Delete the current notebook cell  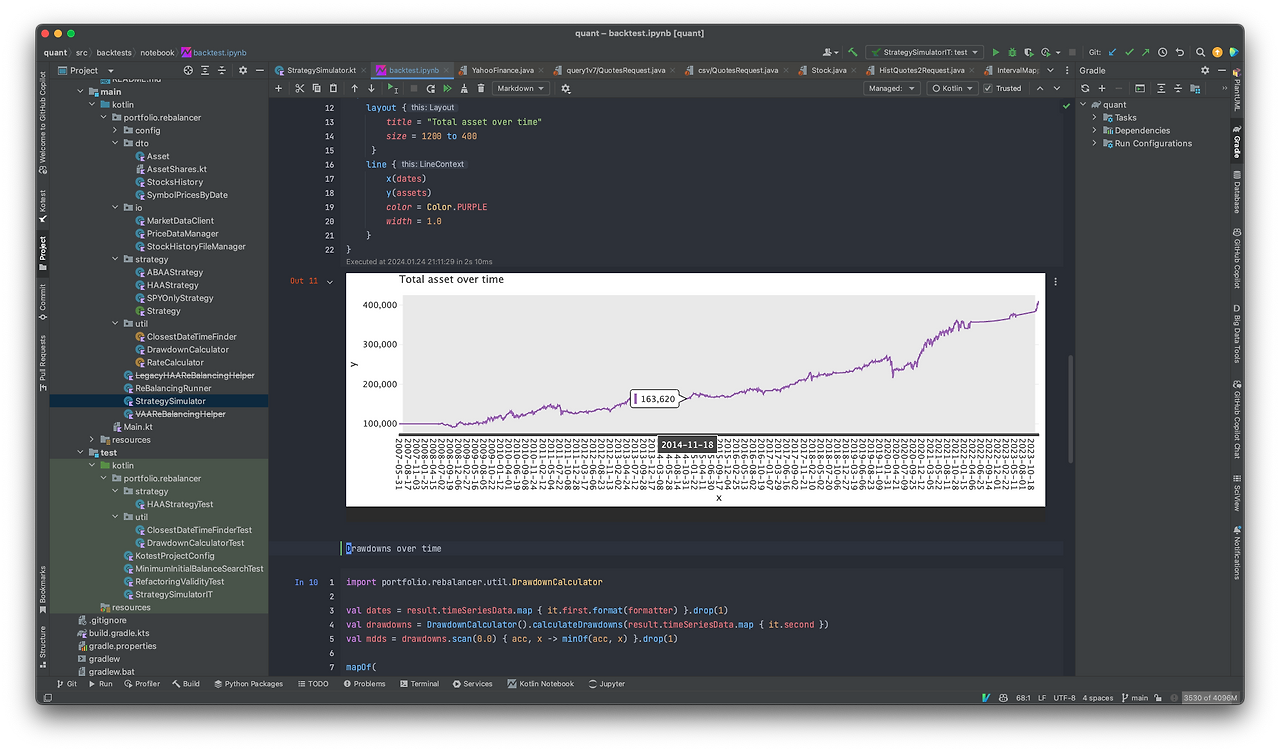[481, 88]
